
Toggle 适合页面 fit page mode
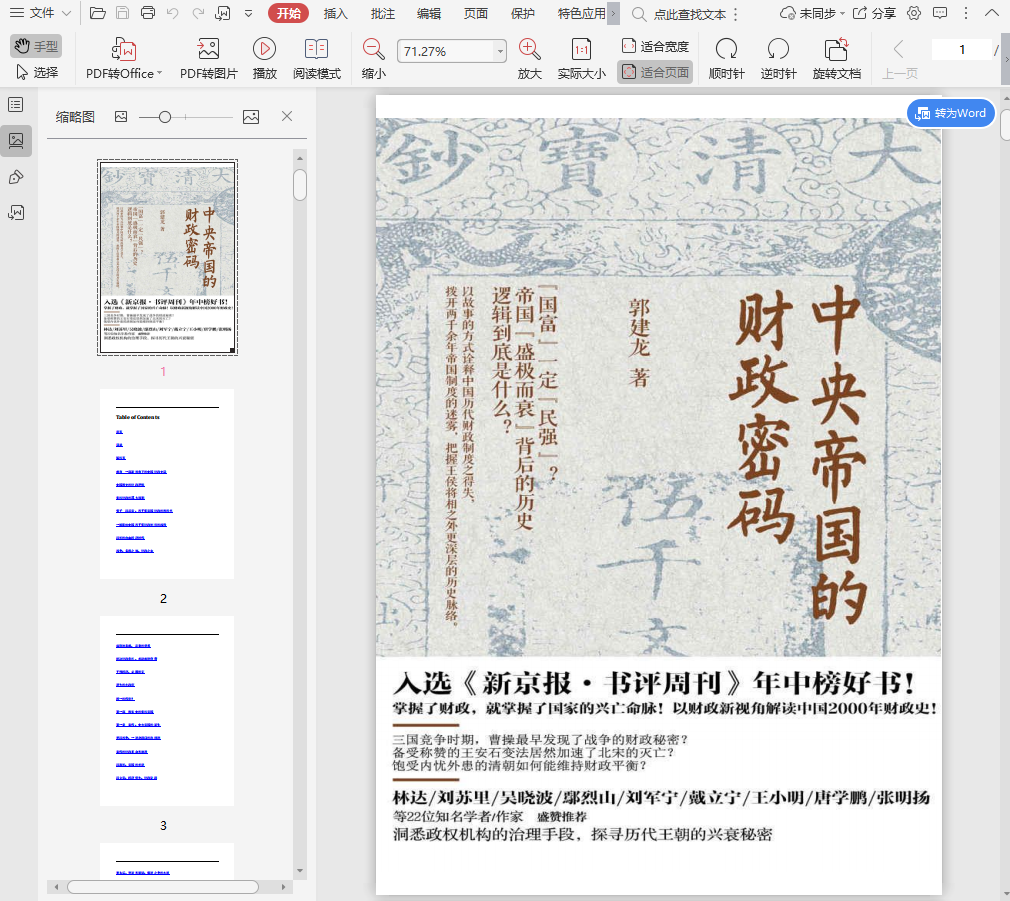point(655,72)
